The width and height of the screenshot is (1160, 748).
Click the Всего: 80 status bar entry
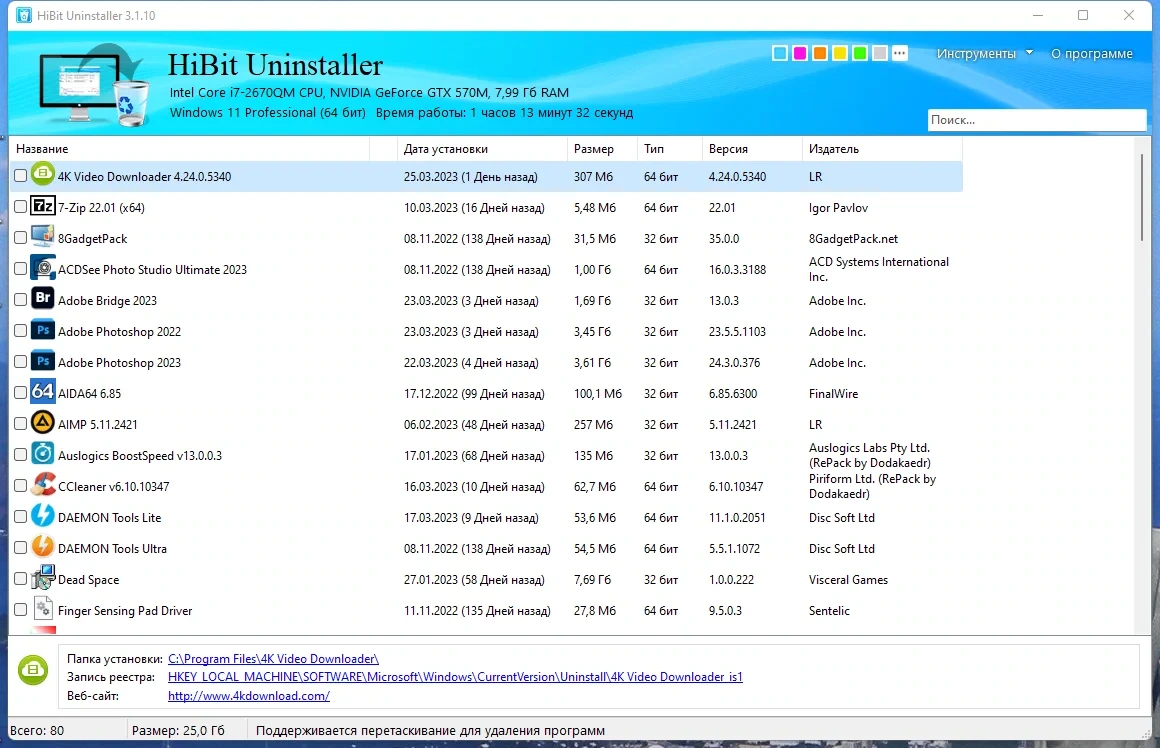tap(37, 730)
